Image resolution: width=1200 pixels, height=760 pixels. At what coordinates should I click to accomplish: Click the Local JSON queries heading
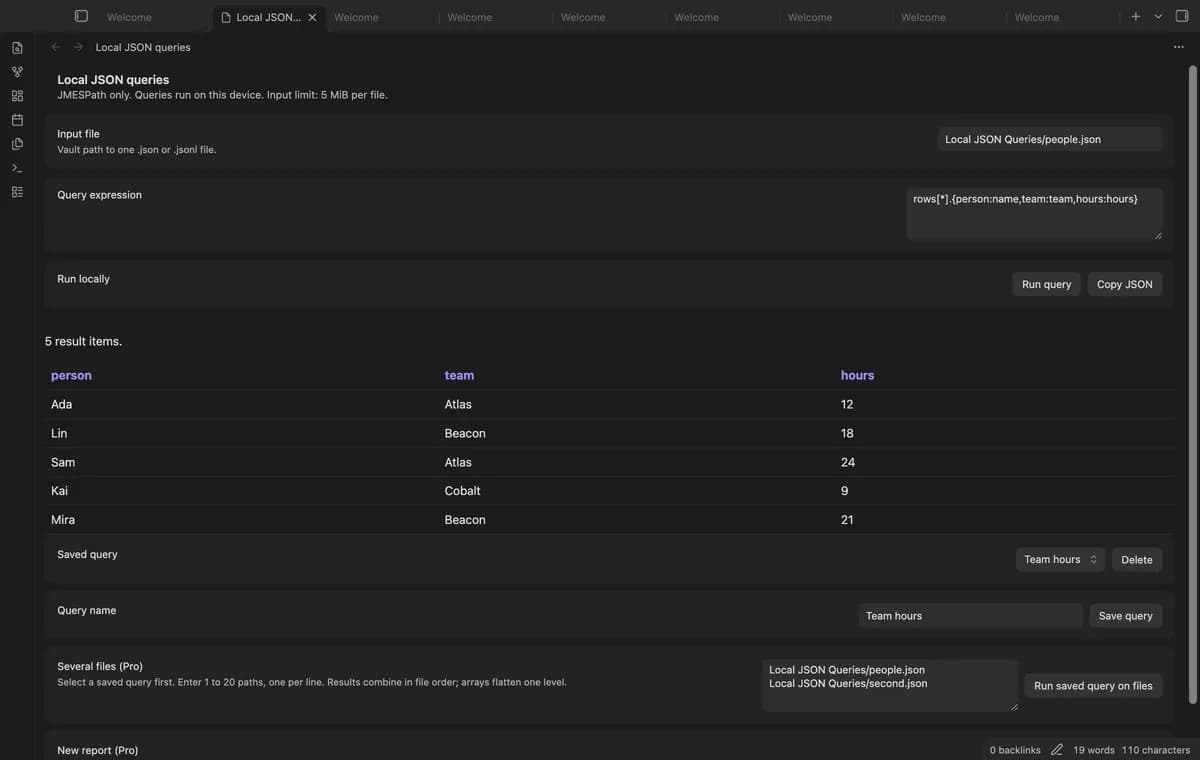click(x=113, y=80)
